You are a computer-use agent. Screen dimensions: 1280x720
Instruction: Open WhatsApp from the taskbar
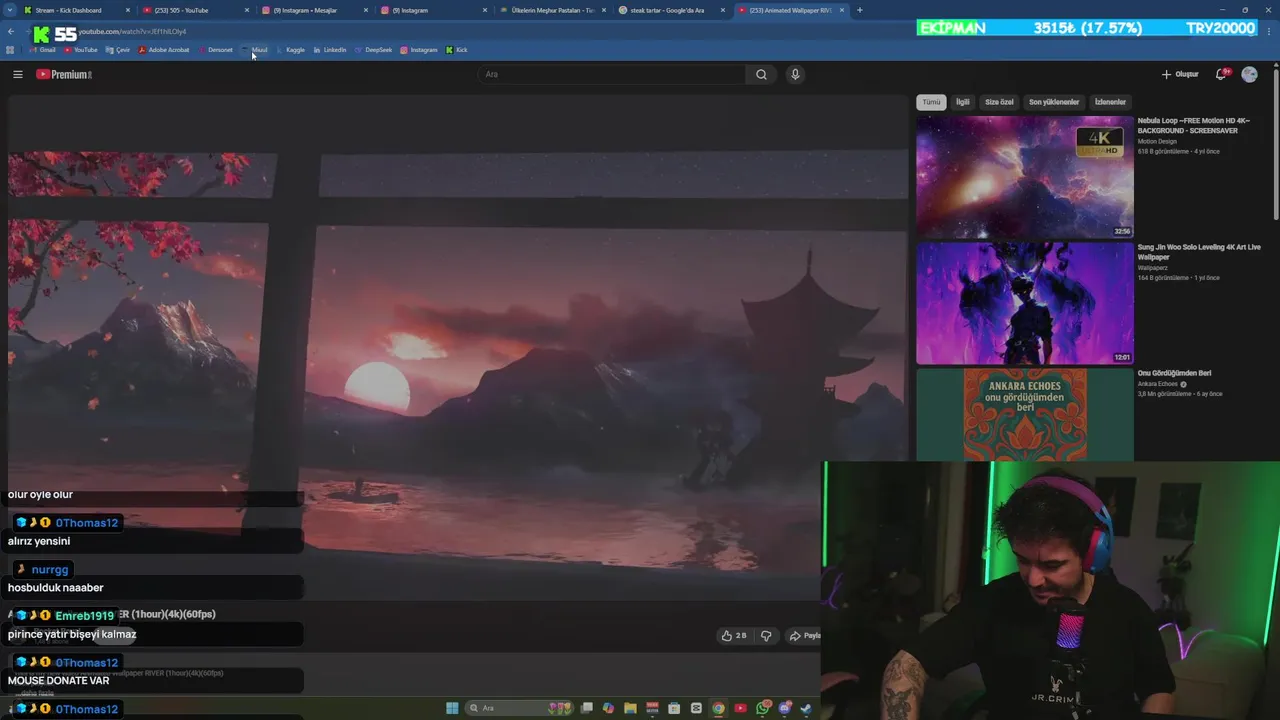pyautogui.click(x=763, y=708)
